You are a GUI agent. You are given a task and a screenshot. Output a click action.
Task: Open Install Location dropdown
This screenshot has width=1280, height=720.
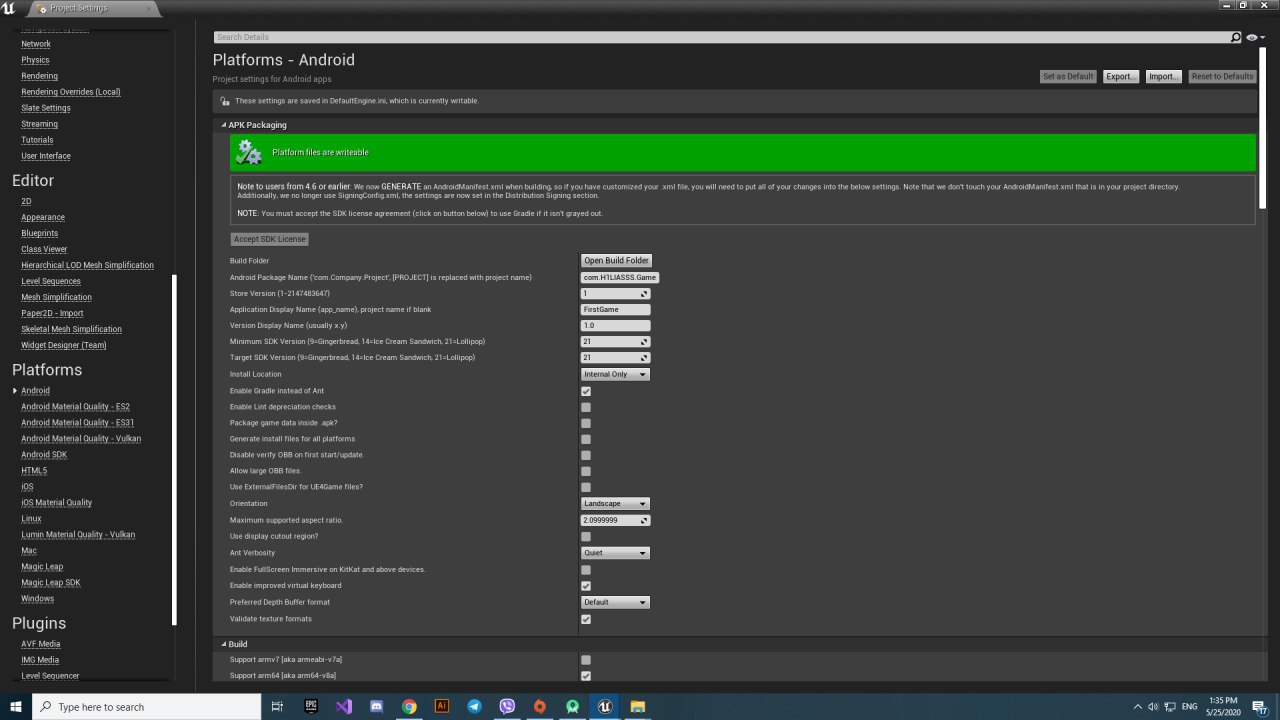pyautogui.click(x=615, y=374)
